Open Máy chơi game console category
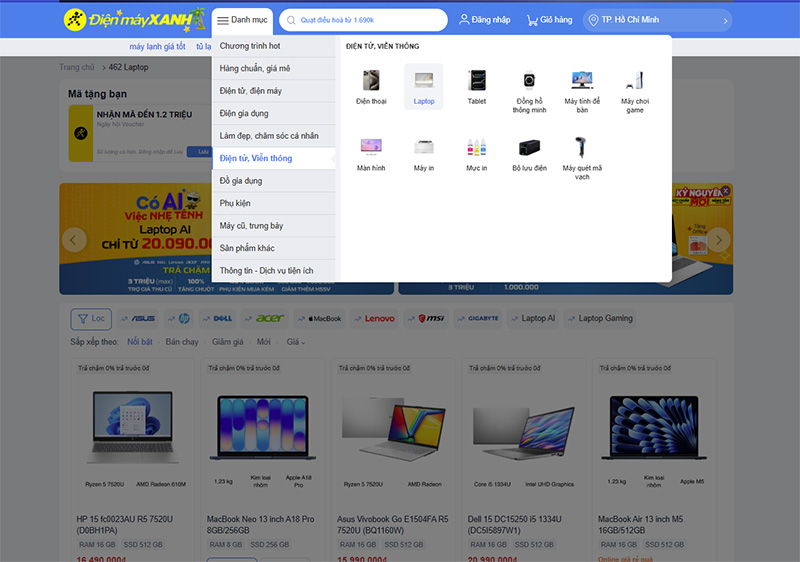800x562 pixels. (635, 91)
